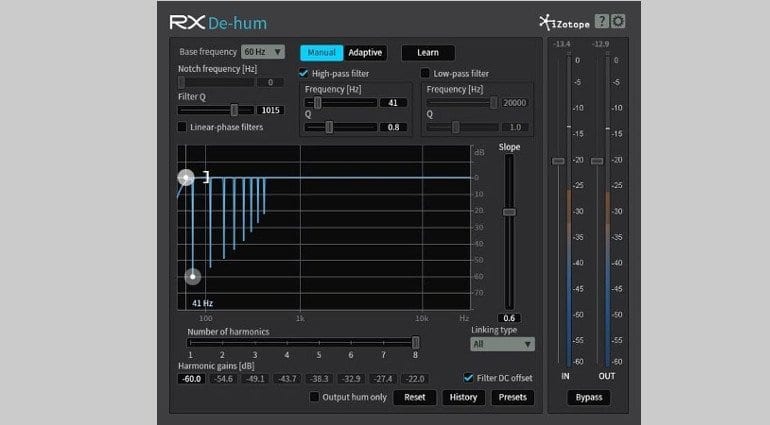Click the Low-pass Q slider handle
The image size is (770, 425).
455,127
